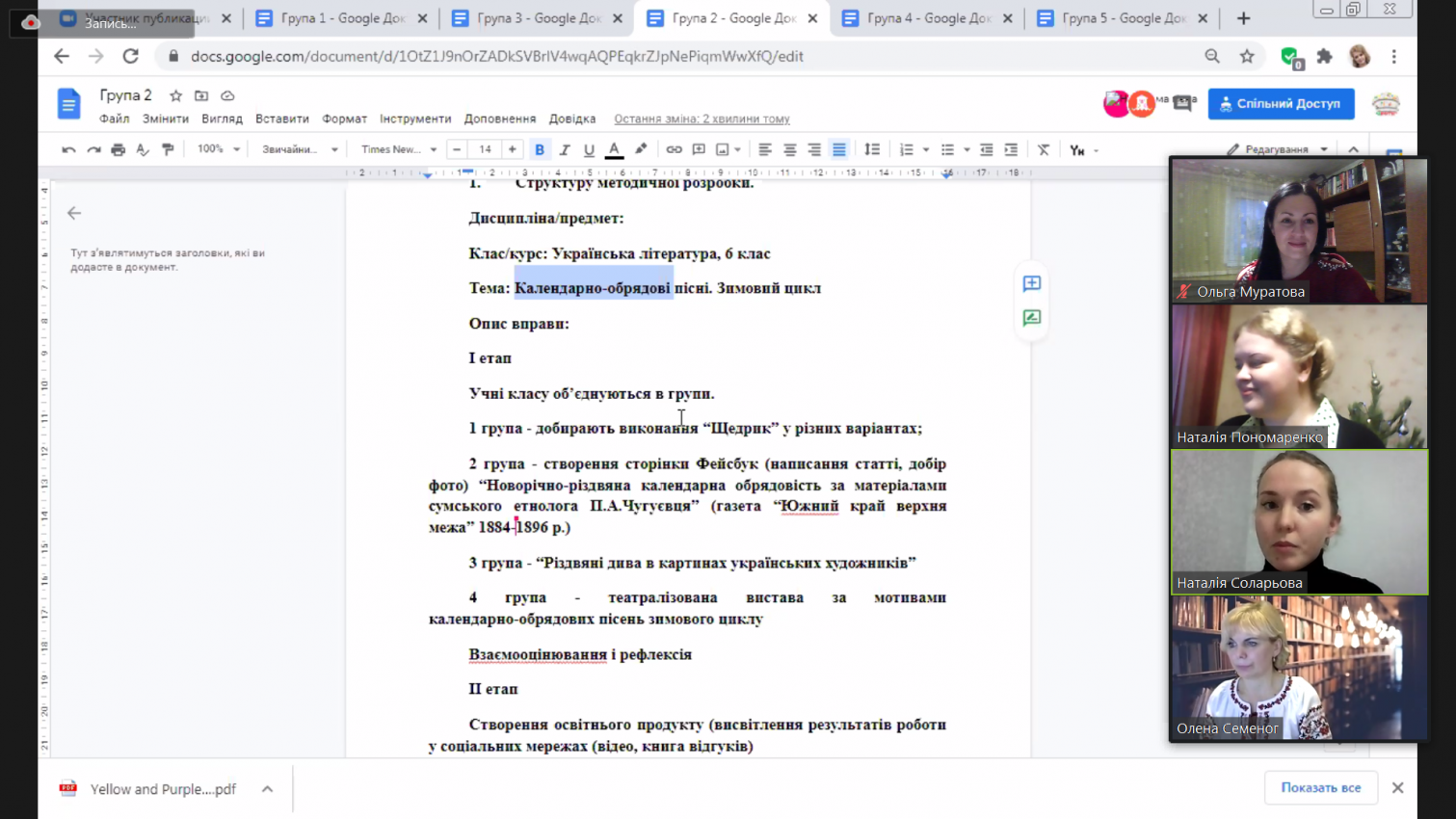The width and height of the screenshot is (1456, 819).
Task: Switch to the Група 5 tab
Action: click(x=1122, y=18)
